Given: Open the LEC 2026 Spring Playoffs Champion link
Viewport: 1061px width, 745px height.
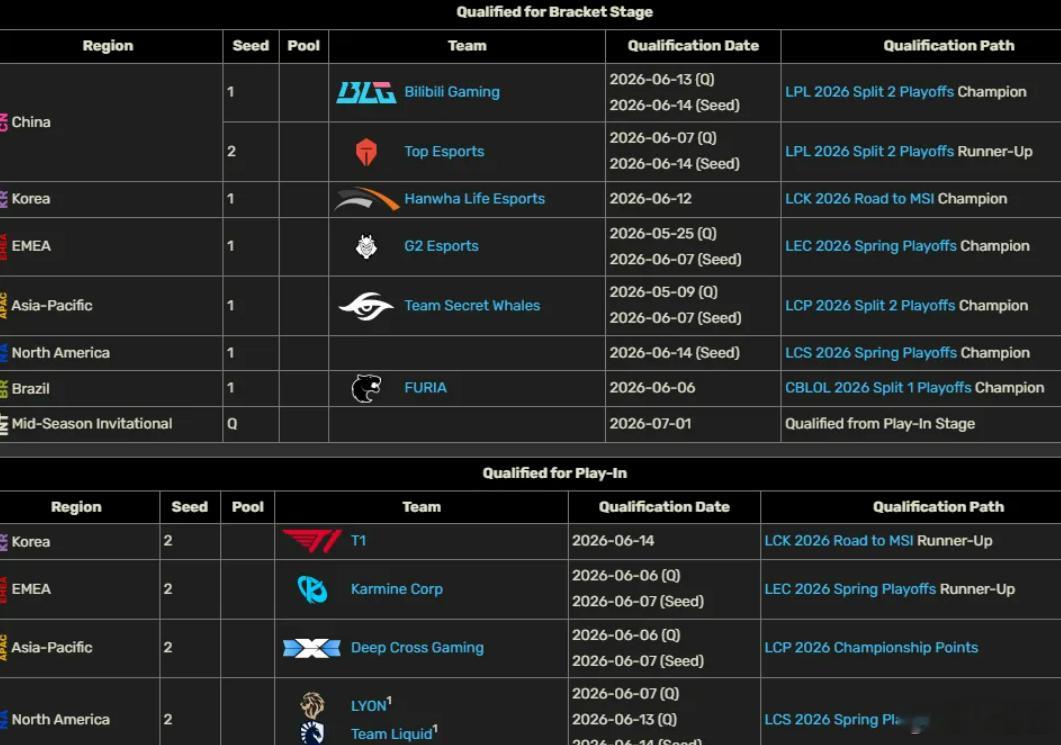Looking at the screenshot, I should [x=871, y=246].
